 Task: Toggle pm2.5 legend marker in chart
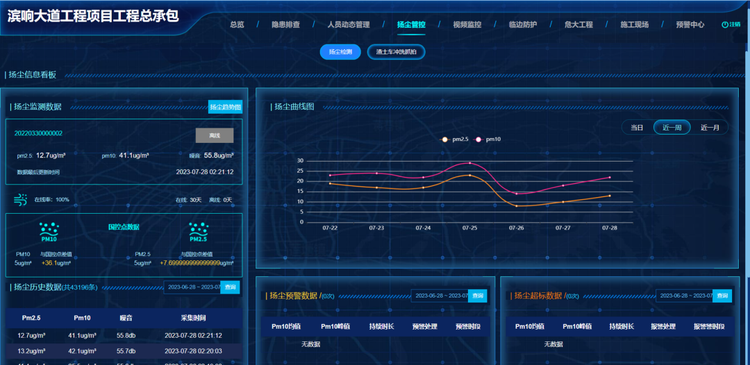[445, 139]
